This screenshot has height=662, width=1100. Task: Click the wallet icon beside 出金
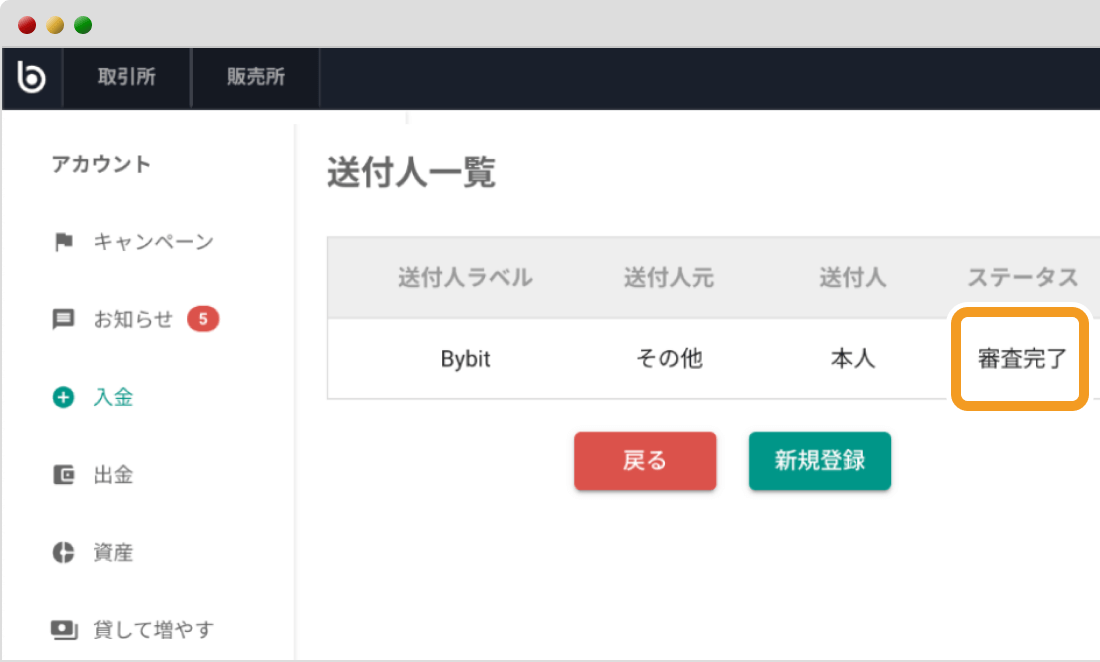(x=63, y=475)
